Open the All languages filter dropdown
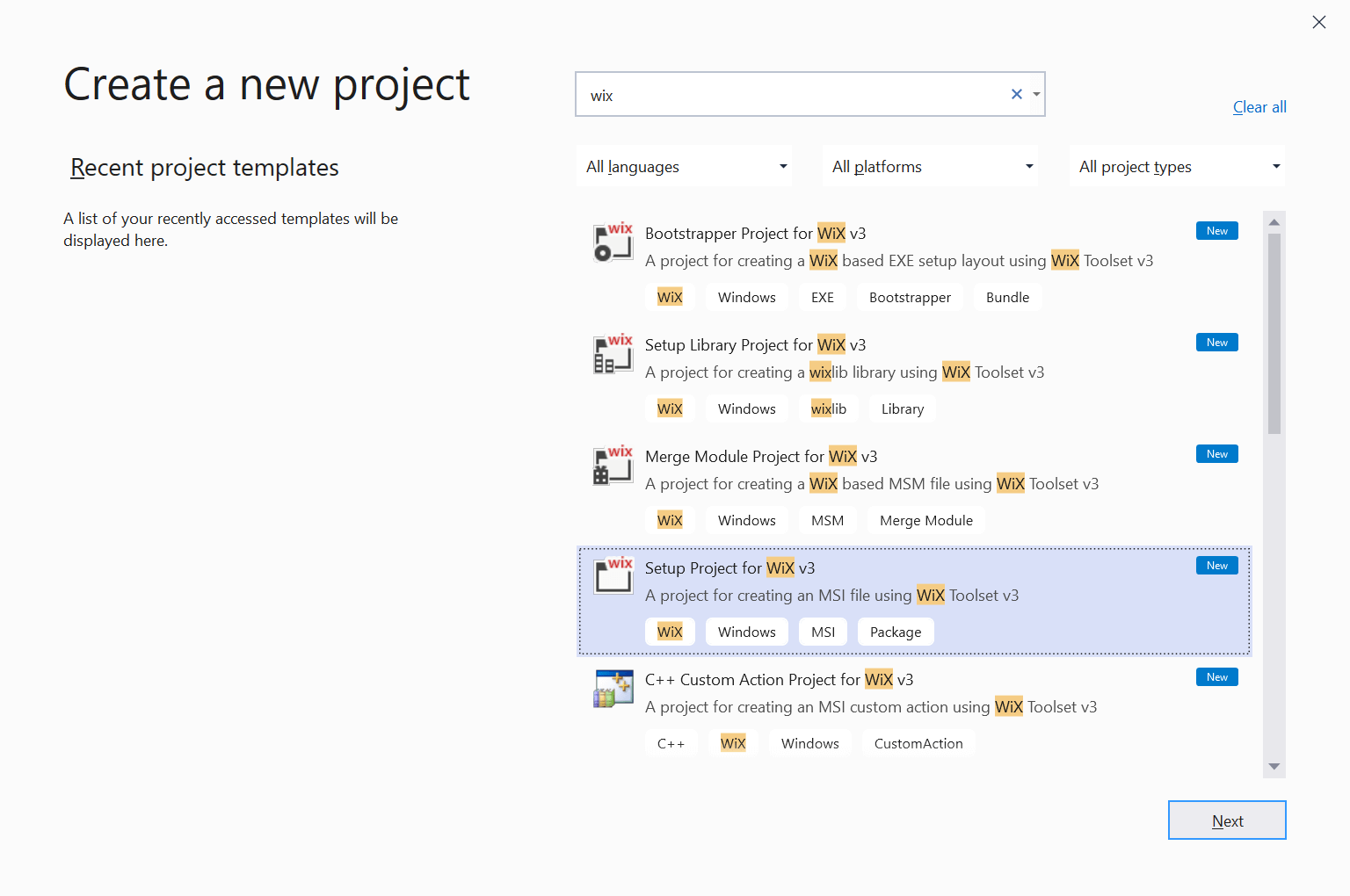 coord(685,167)
